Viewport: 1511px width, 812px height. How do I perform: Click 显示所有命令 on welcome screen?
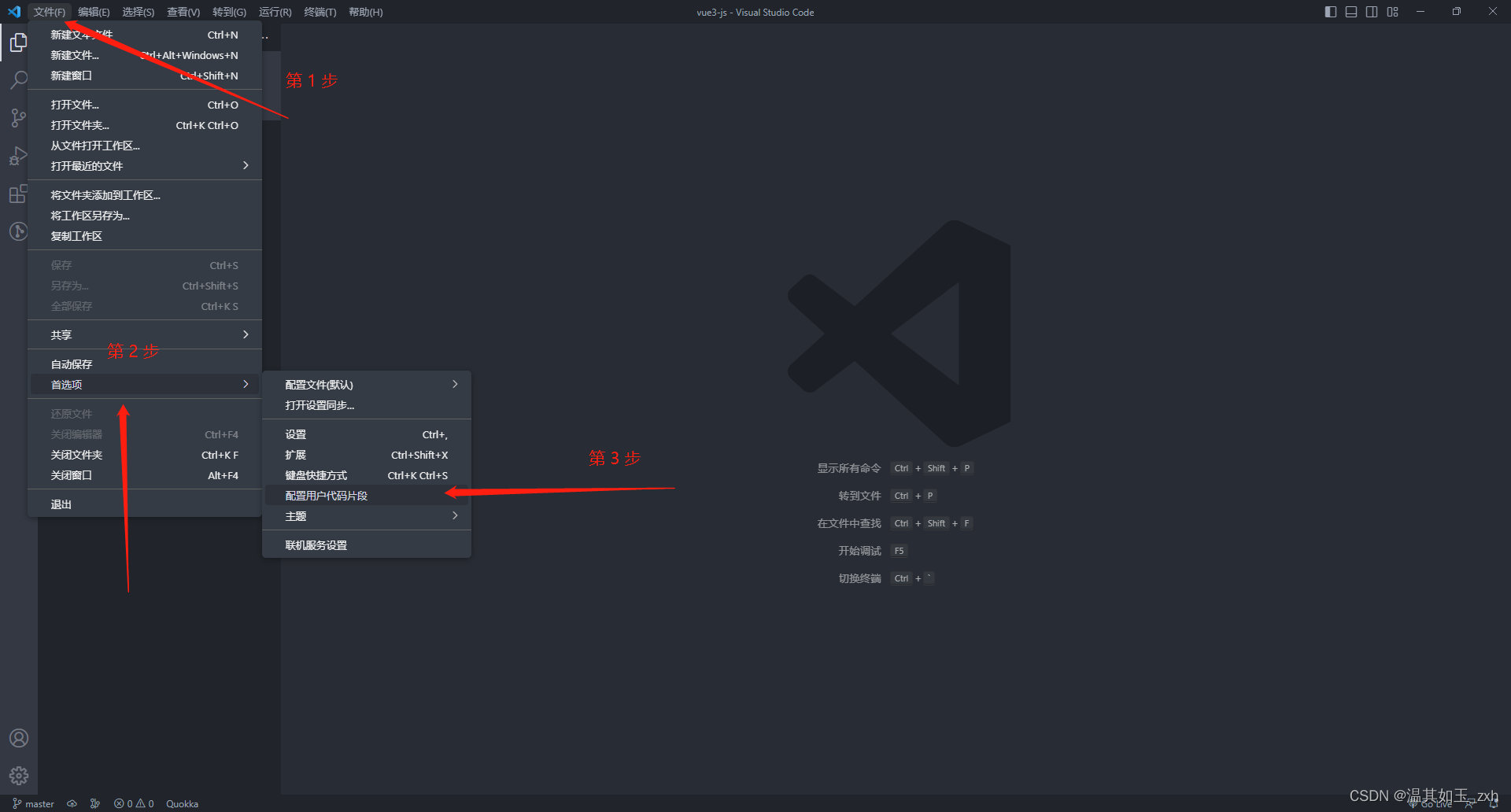[x=848, y=468]
